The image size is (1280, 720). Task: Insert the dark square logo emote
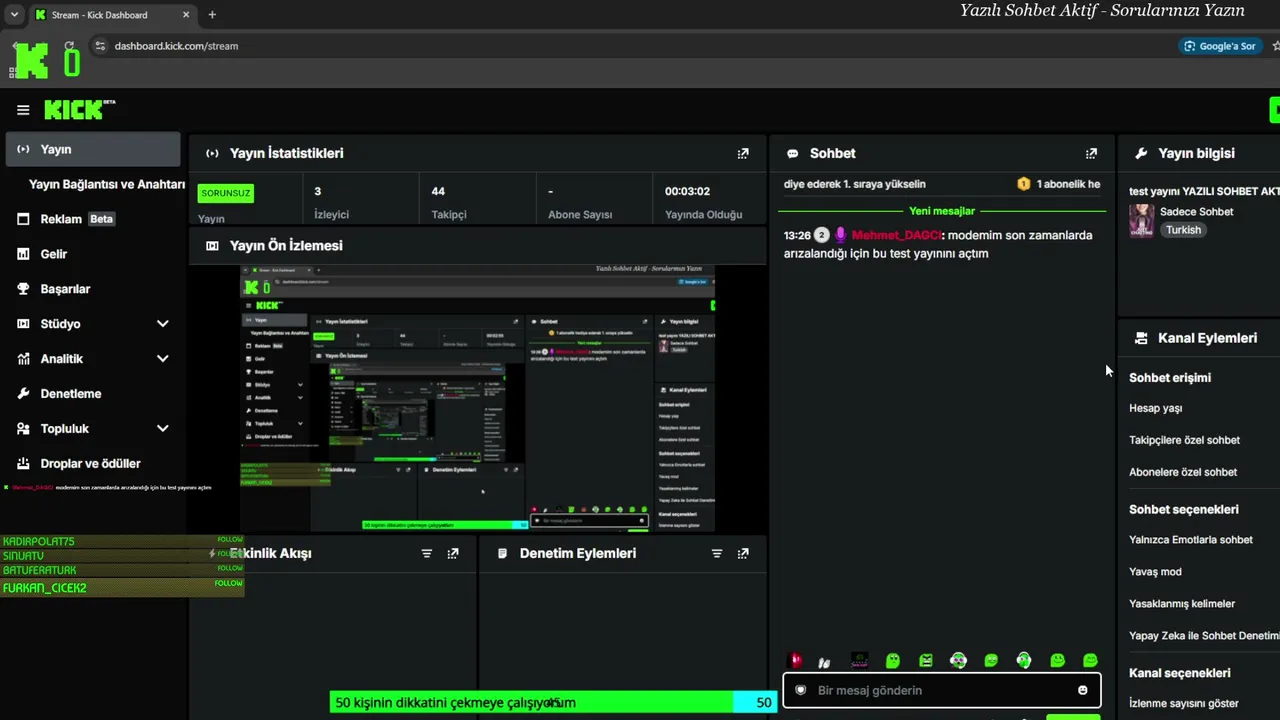(859, 660)
